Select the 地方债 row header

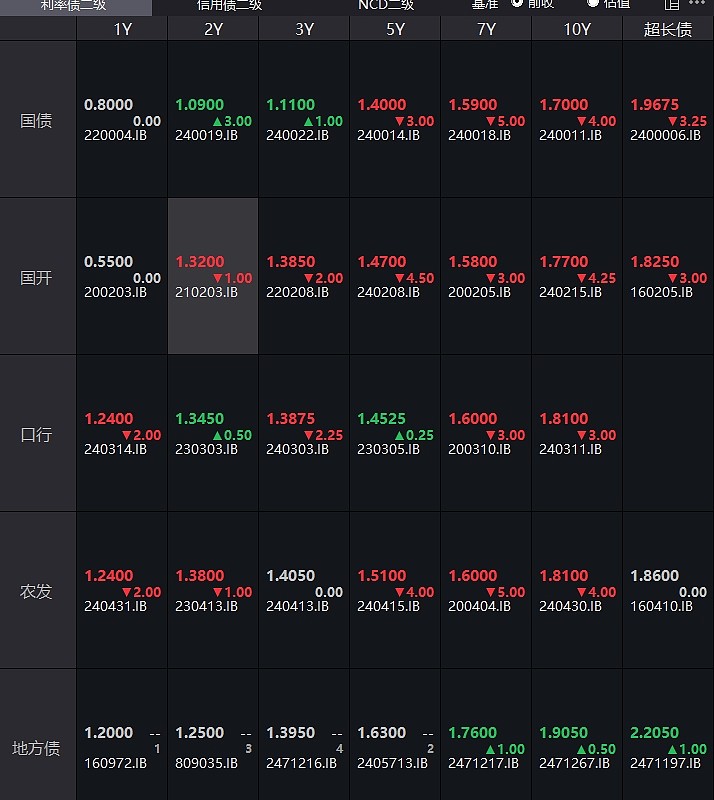[x=37, y=748]
